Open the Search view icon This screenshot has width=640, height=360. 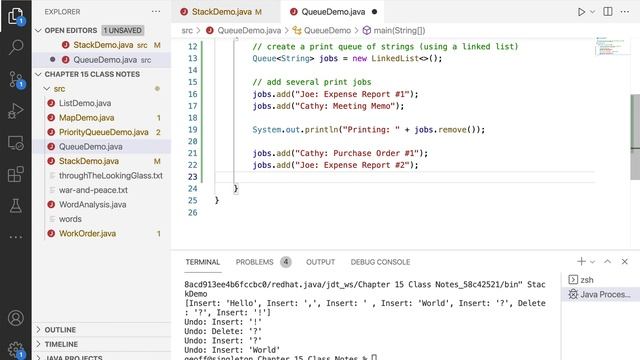click(x=16, y=47)
